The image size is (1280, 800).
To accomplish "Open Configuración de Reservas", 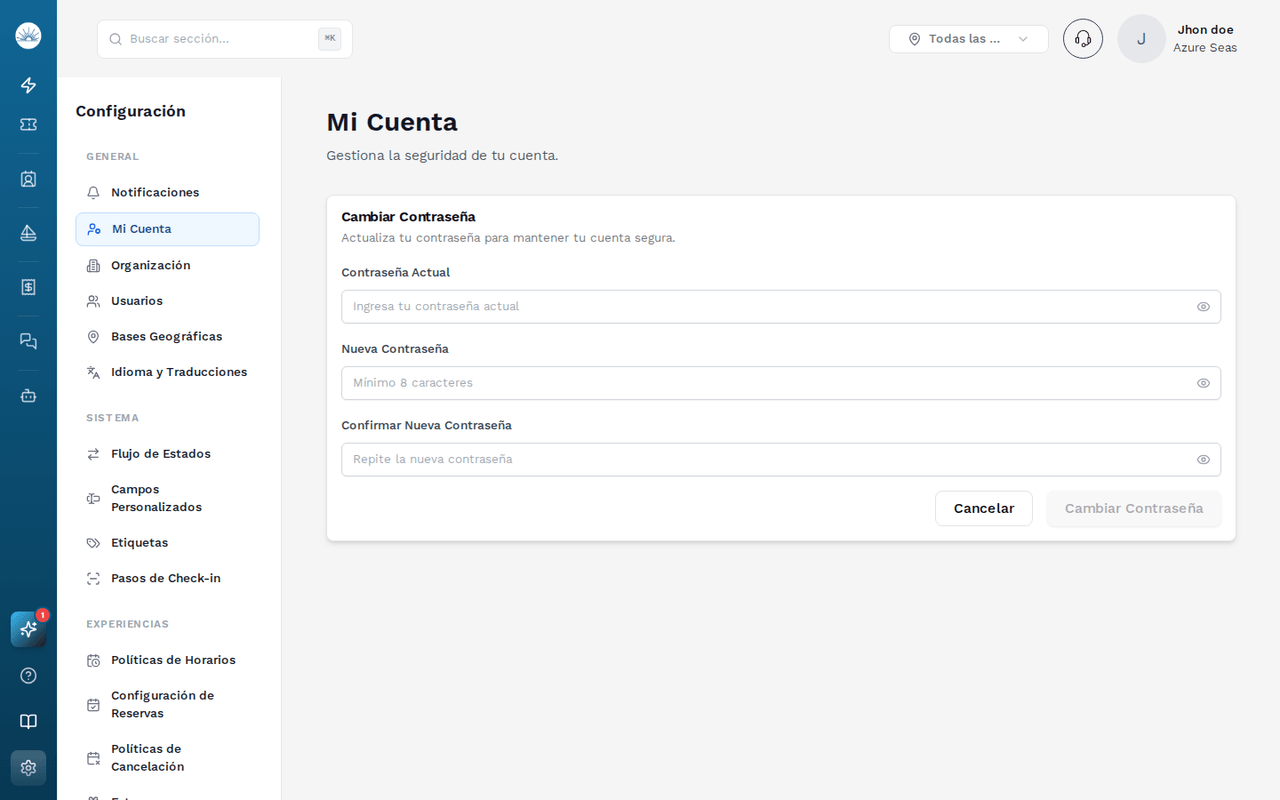I will pos(167,704).
